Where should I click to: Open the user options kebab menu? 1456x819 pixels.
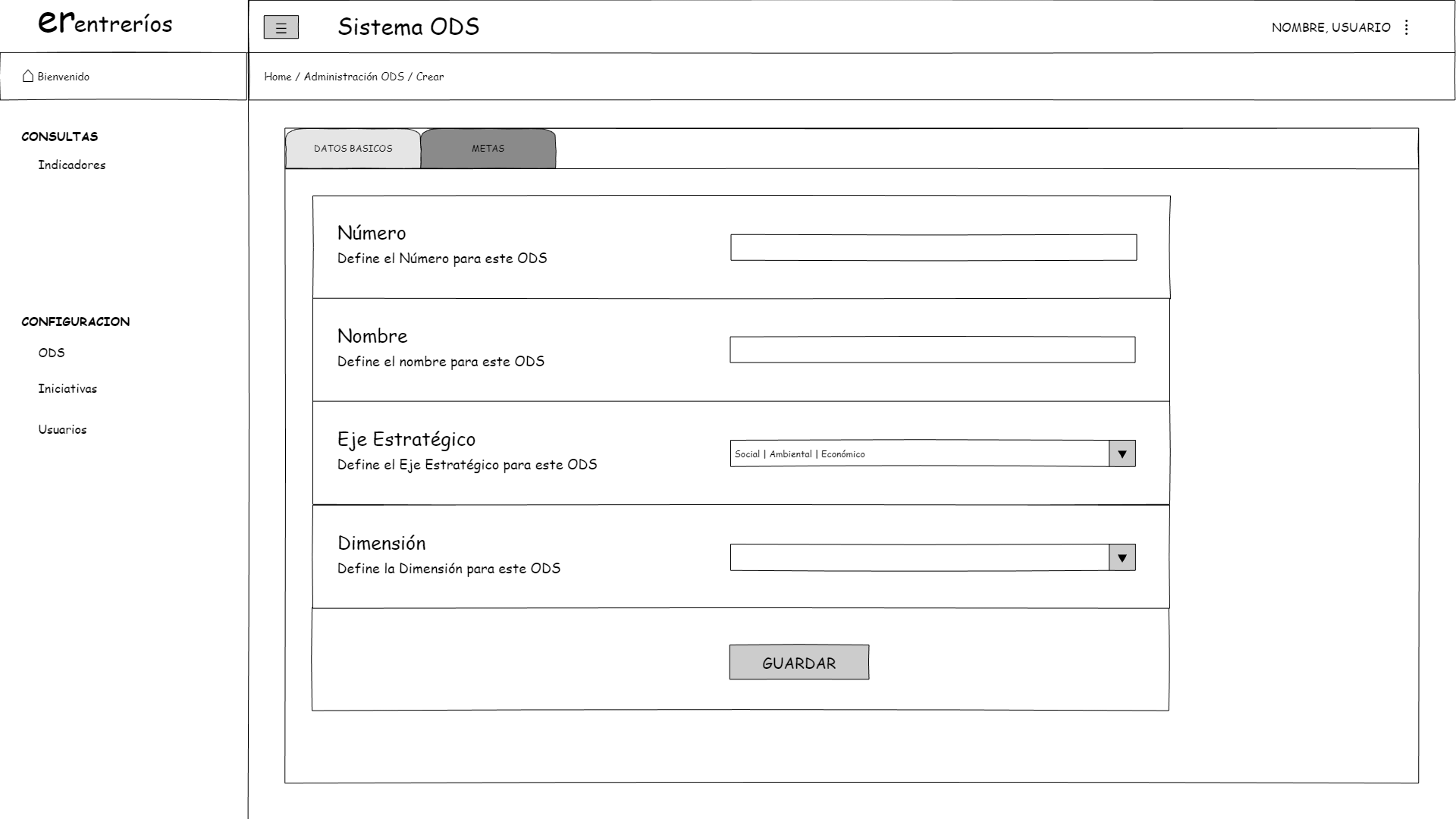[x=1407, y=27]
